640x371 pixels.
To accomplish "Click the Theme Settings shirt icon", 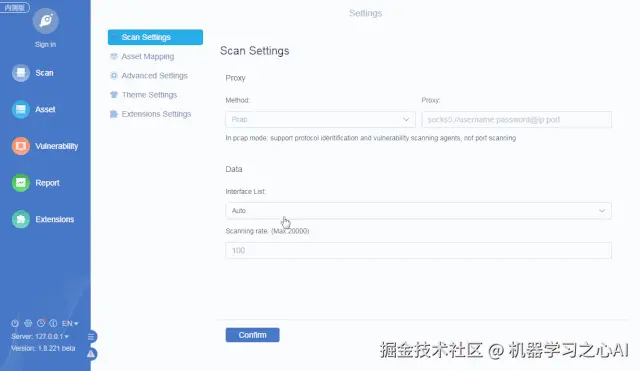I will click(x=114, y=95).
